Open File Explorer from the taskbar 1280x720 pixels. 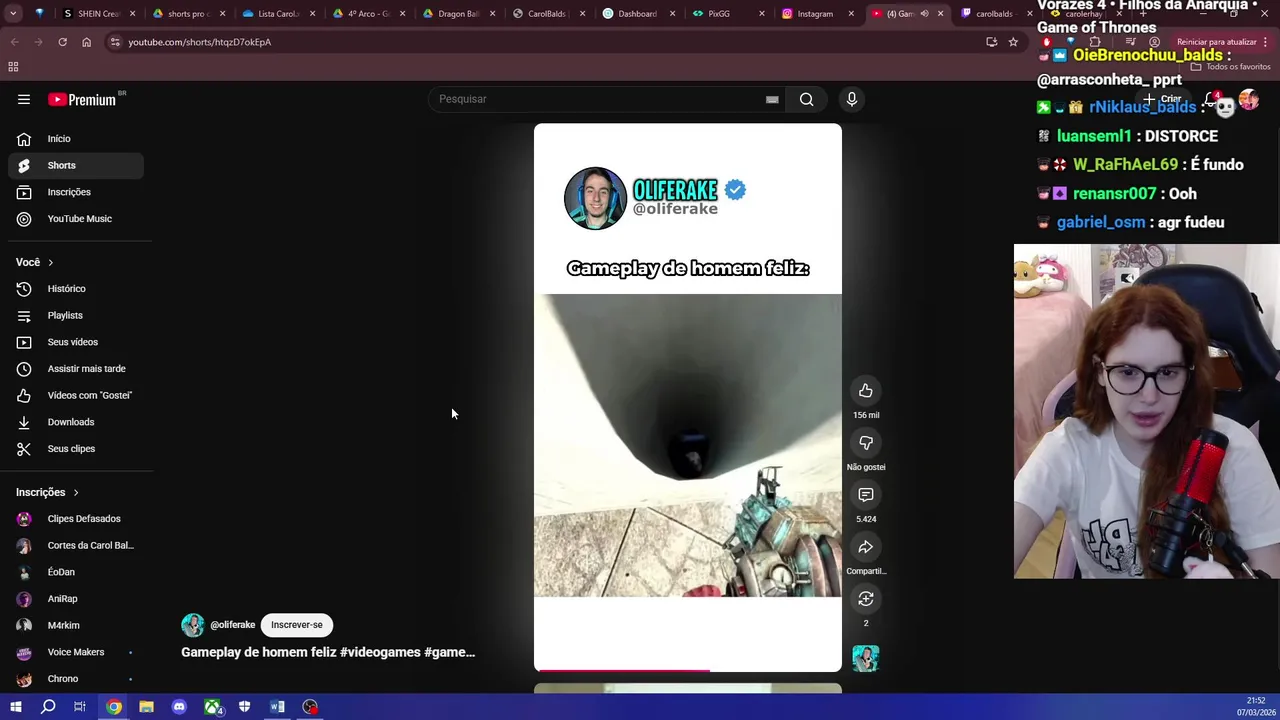(146, 707)
